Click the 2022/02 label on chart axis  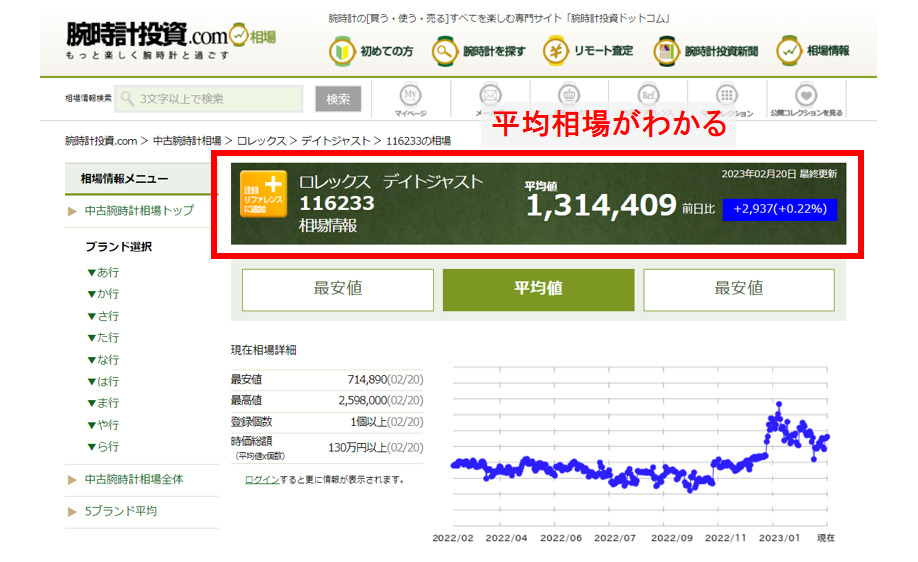(x=453, y=538)
